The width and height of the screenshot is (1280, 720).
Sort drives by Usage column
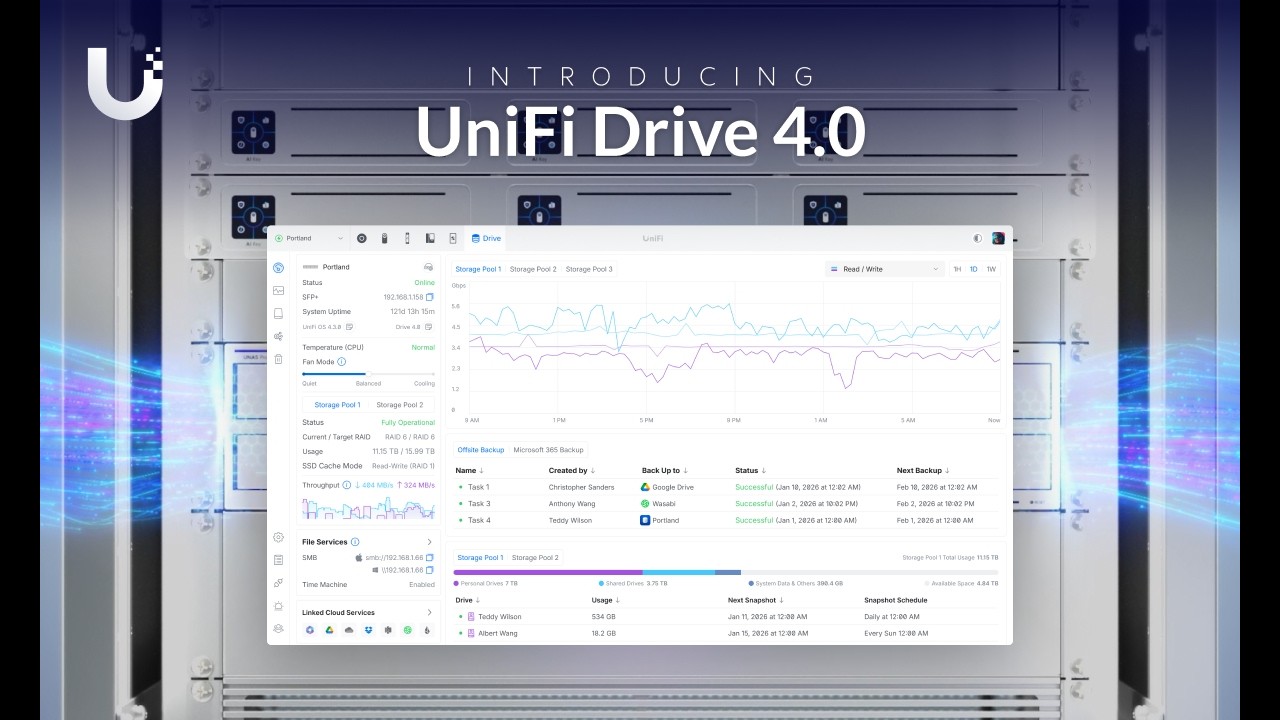coord(606,600)
